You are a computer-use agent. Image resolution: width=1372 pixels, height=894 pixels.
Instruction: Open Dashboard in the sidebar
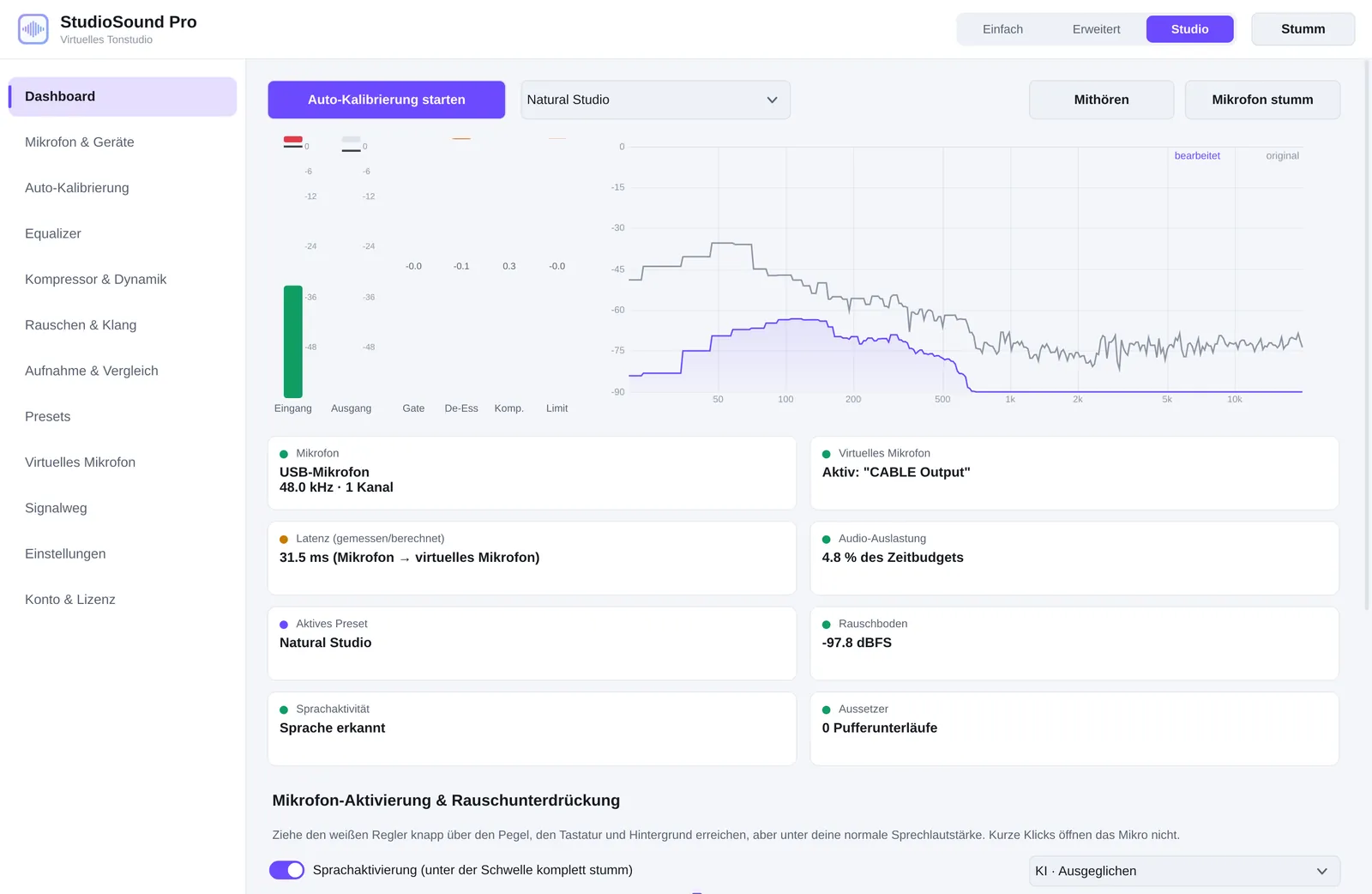(x=123, y=96)
